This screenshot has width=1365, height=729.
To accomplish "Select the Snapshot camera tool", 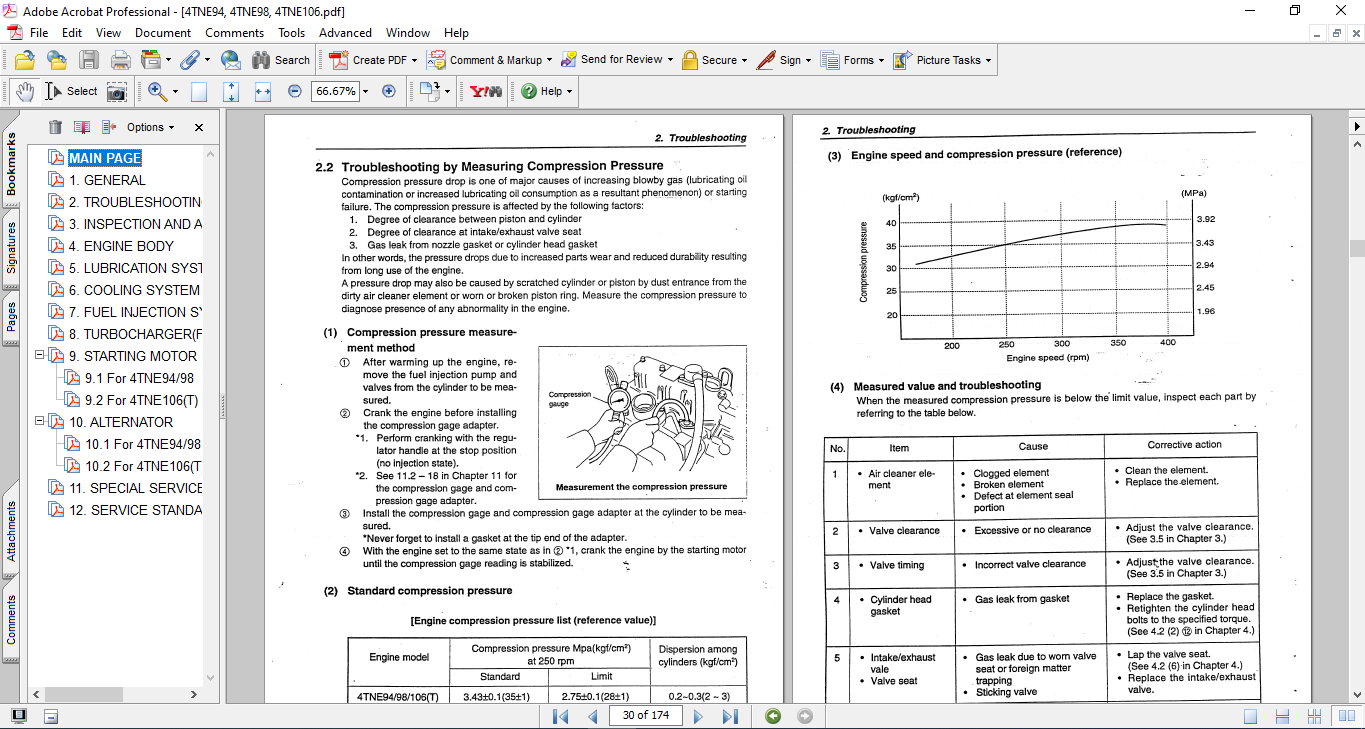I will 117,91.
